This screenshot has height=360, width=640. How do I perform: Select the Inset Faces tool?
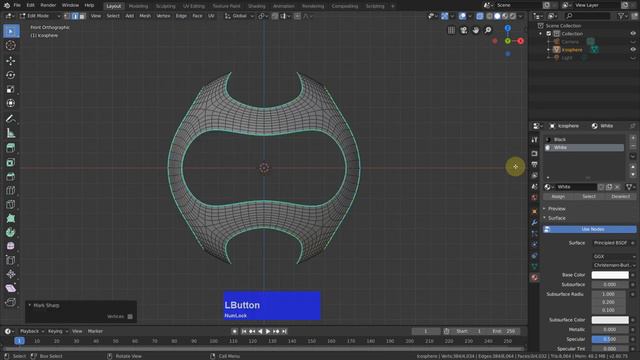11,162
